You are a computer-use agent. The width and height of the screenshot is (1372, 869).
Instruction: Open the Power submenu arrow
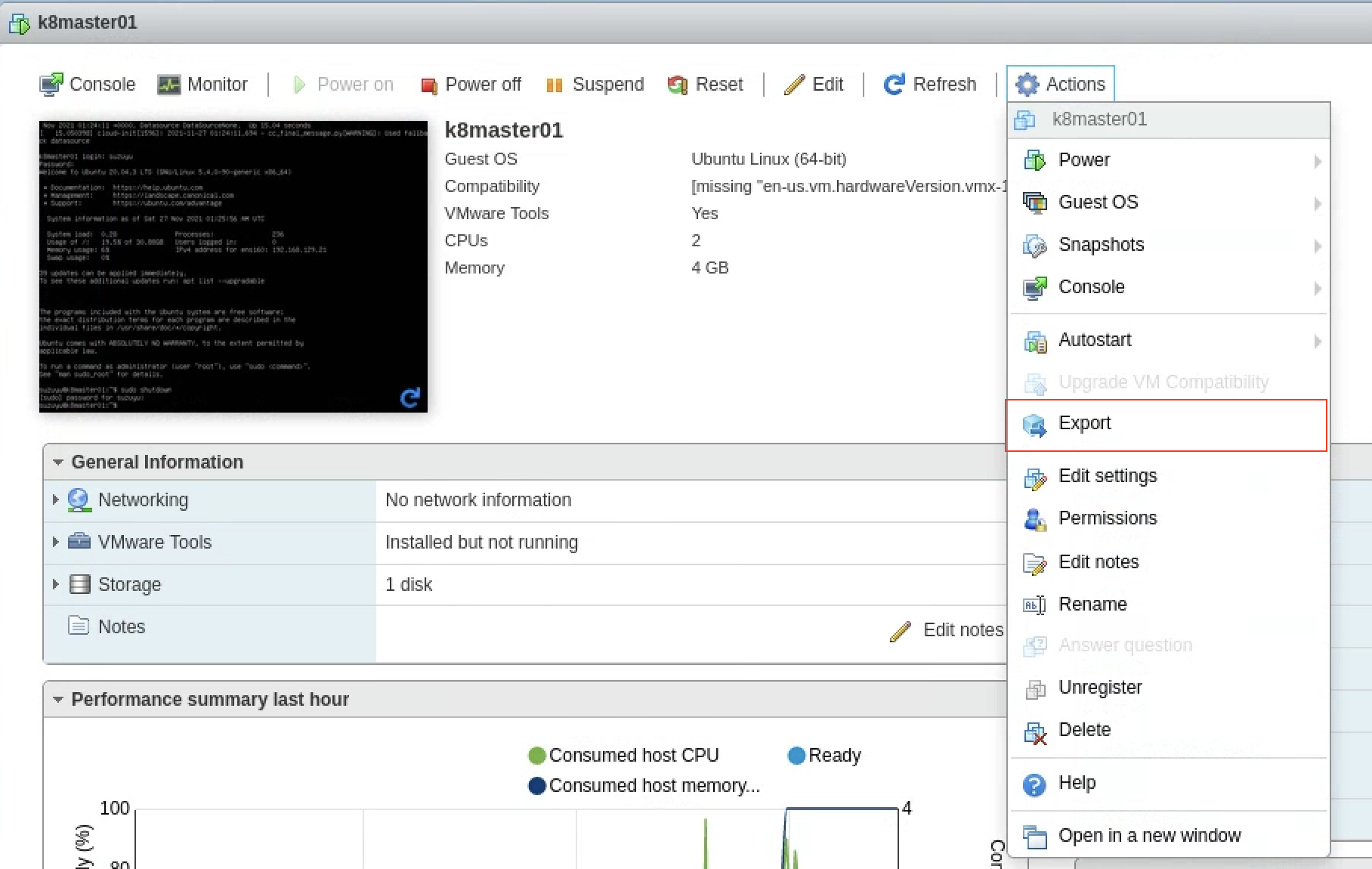point(1317,161)
